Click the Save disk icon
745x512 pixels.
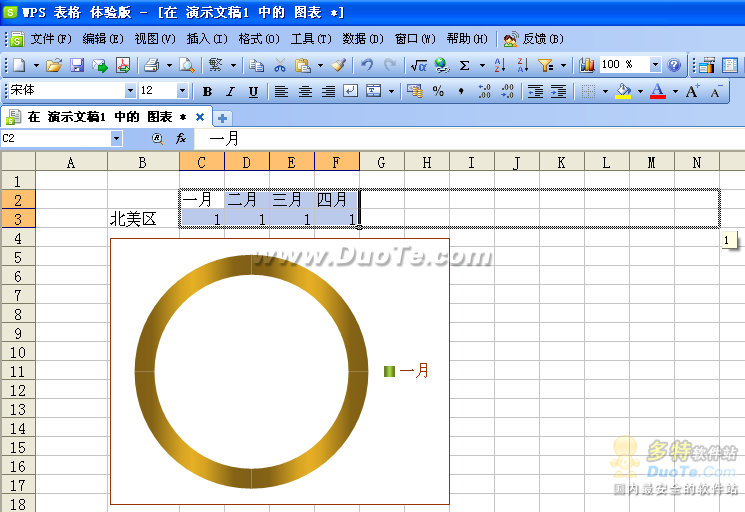[x=77, y=65]
